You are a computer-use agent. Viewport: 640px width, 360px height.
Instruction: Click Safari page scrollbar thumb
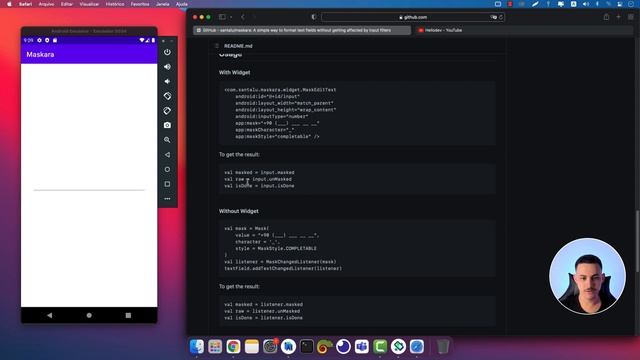pos(637,241)
